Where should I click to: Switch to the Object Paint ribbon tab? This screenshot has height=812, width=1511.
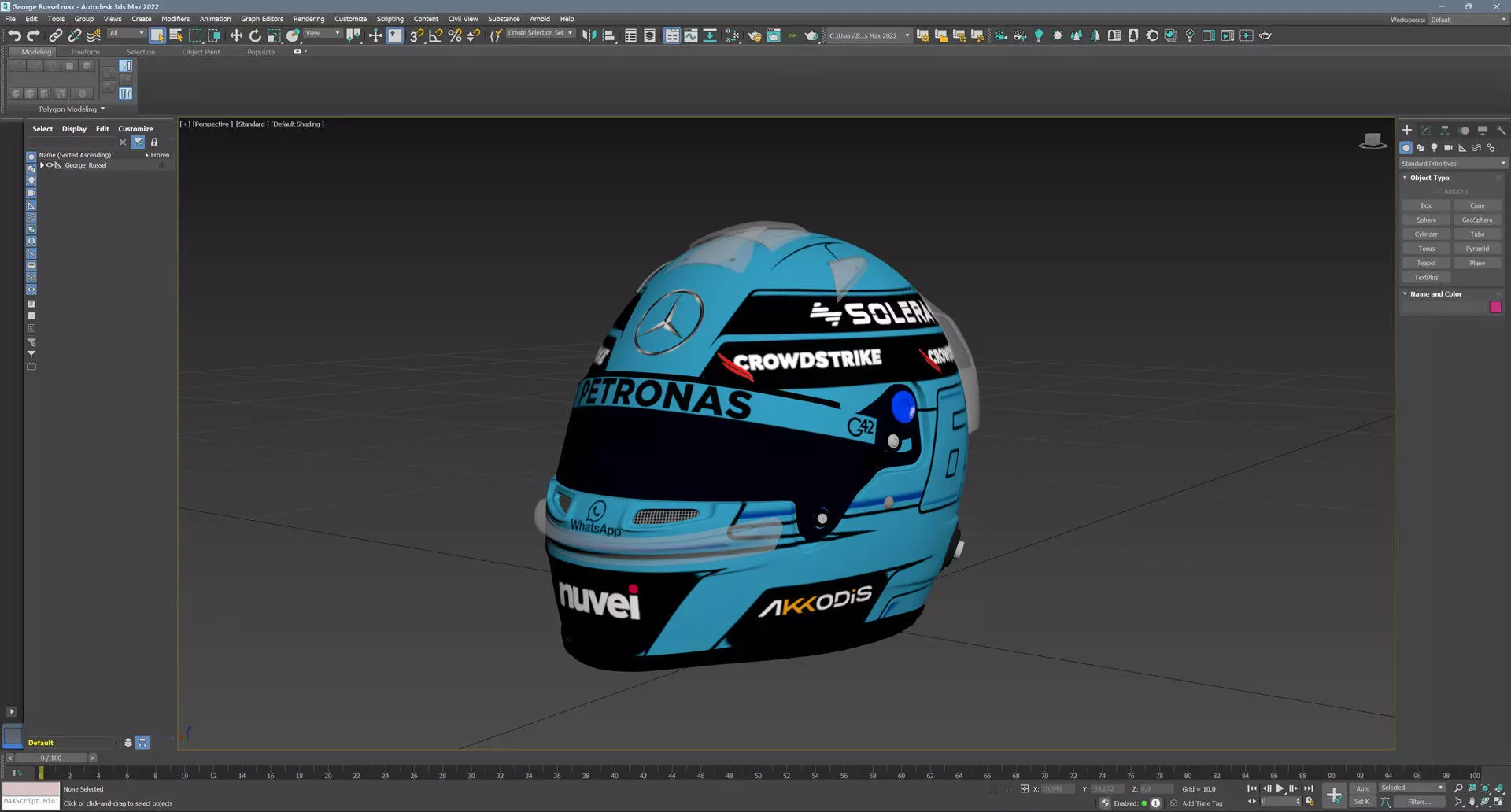tap(201, 52)
